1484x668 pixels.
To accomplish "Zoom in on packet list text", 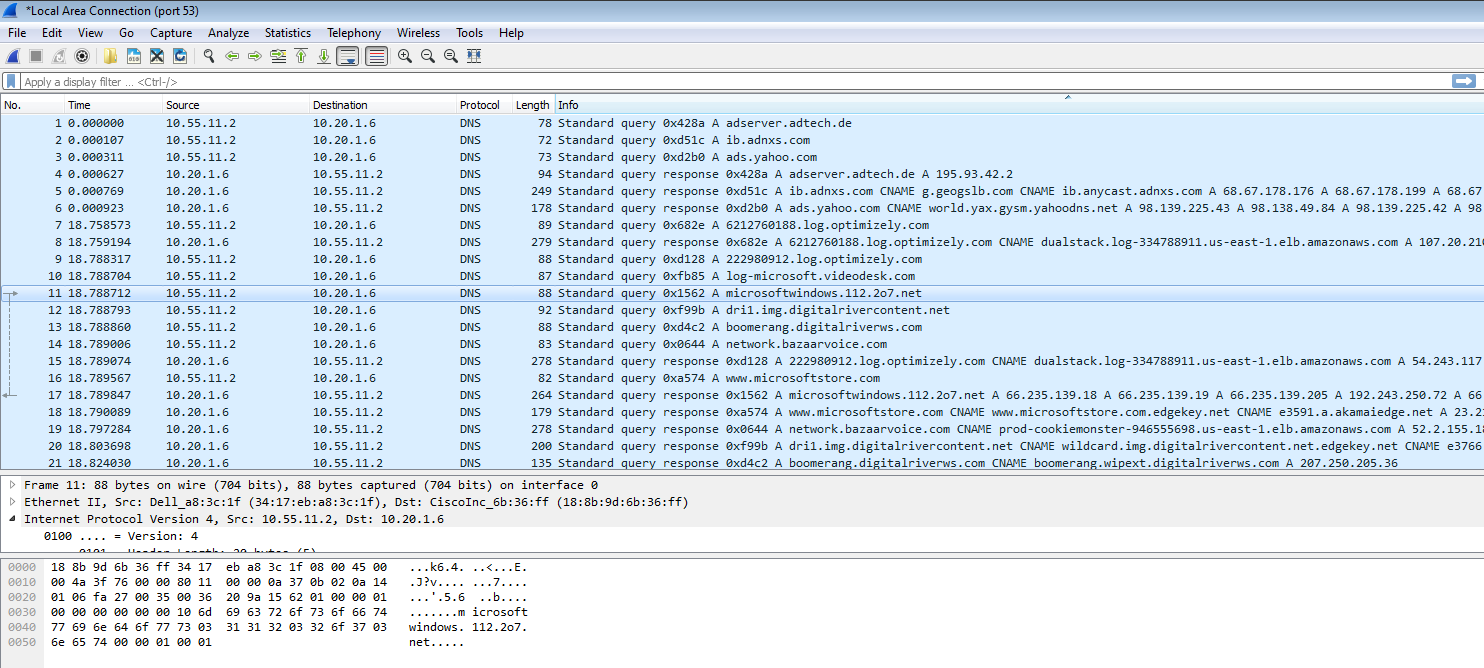I will click(406, 56).
